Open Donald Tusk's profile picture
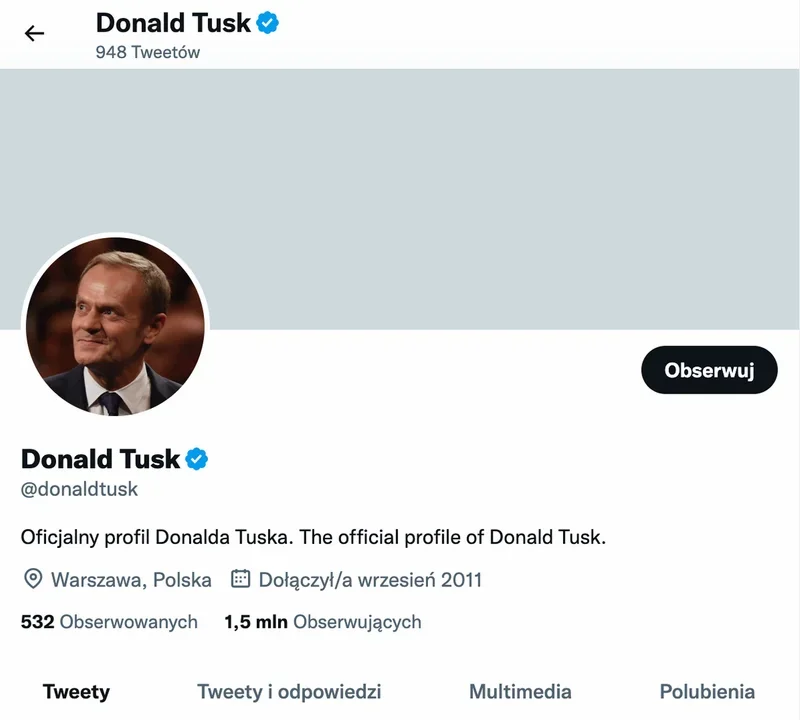Viewport: 800px width, 720px height. (115, 326)
